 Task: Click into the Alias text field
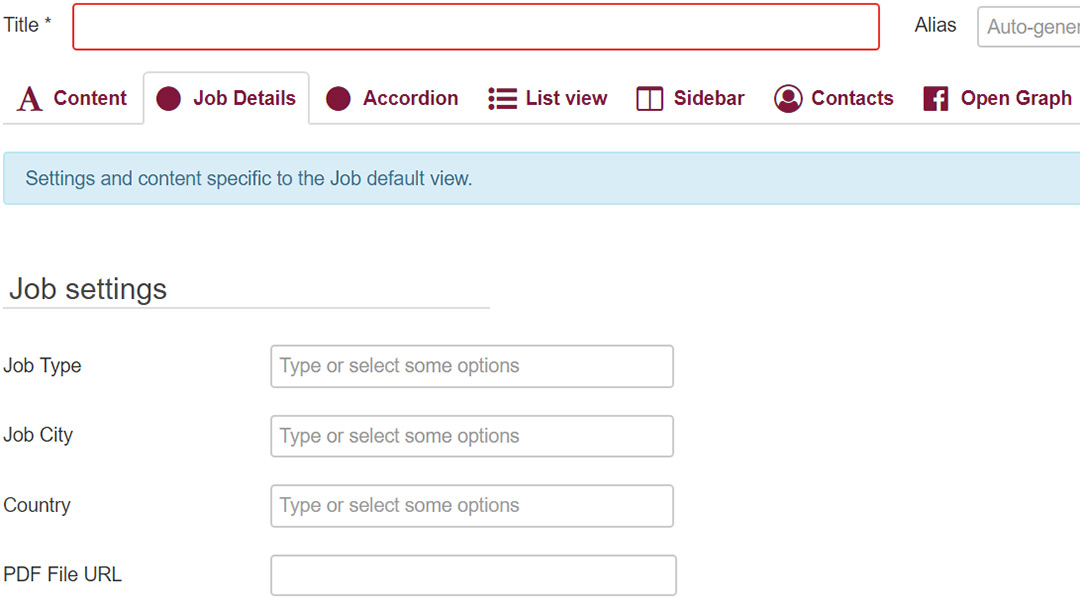click(1028, 27)
